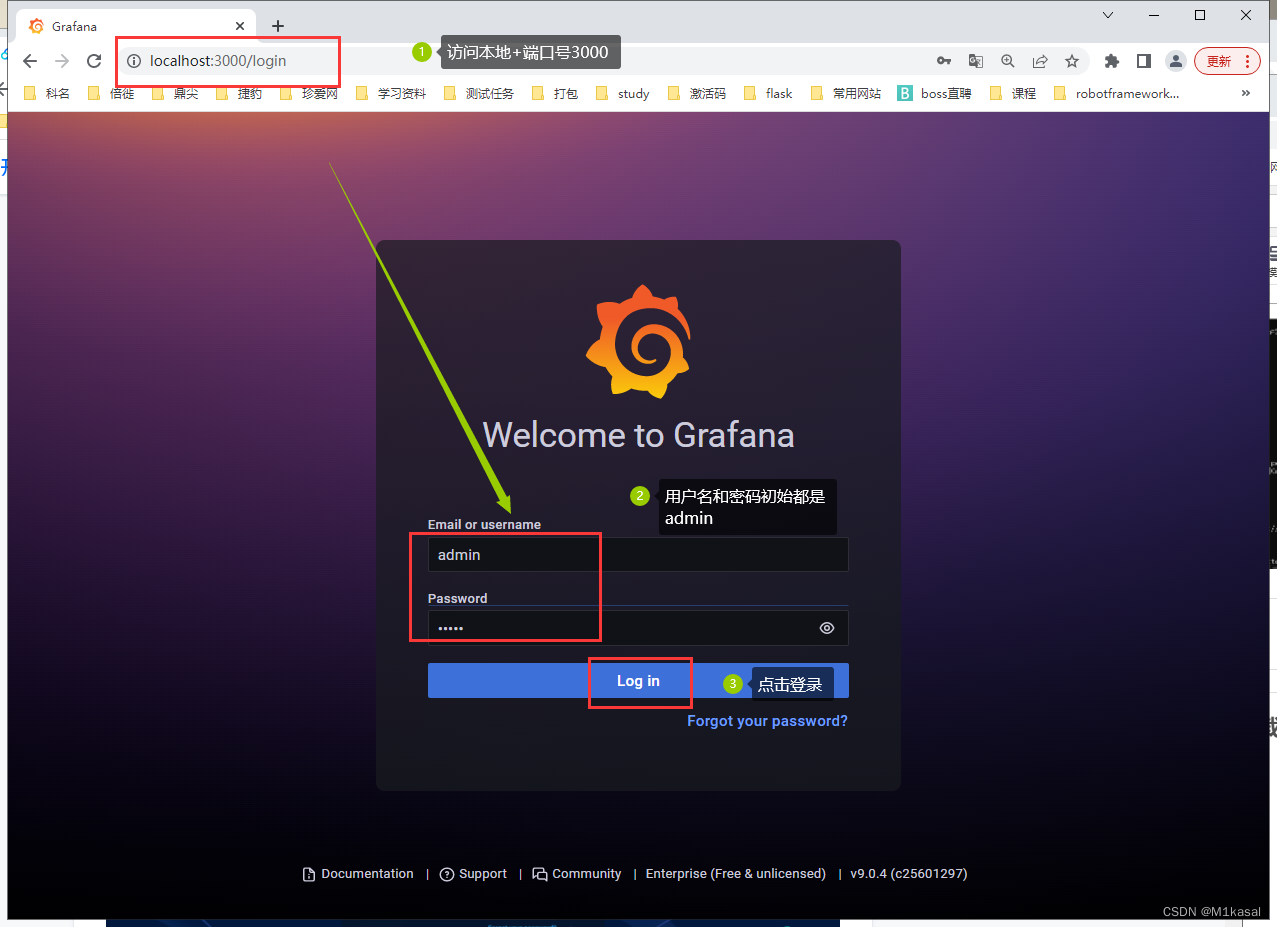Toggle the browser side panel icon
The width and height of the screenshot is (1277, 927).
[1144, 61]
